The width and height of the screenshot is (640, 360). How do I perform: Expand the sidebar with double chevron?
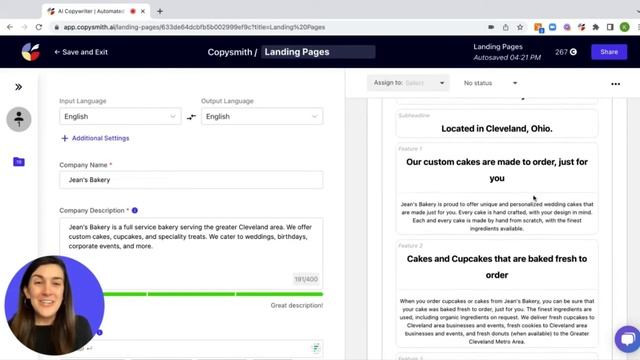coord(18,87)
